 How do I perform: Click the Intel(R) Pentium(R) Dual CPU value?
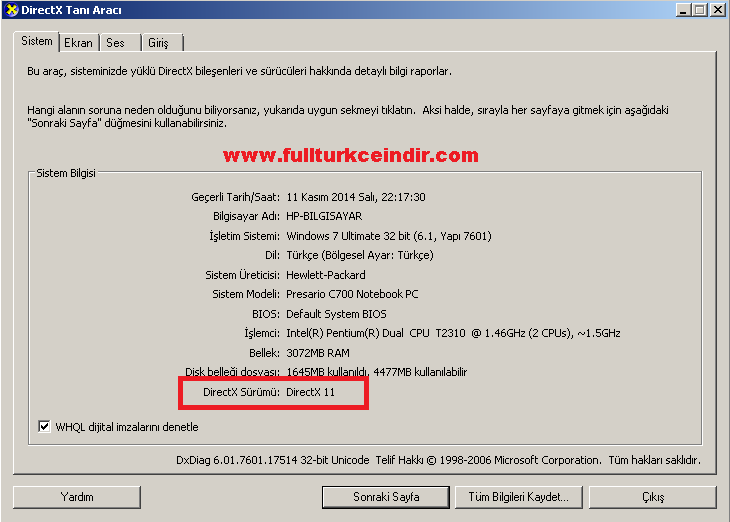click(x=453, y=333)
